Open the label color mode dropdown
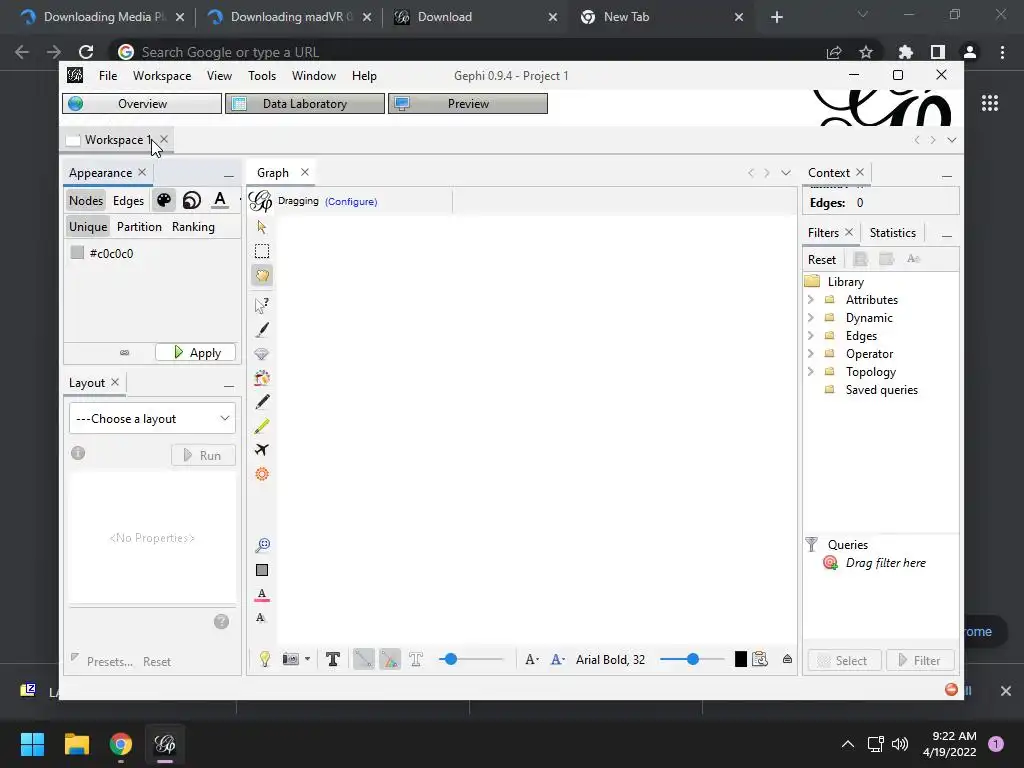This screenshot has height=768, width=1024. [x=557, y=659]
